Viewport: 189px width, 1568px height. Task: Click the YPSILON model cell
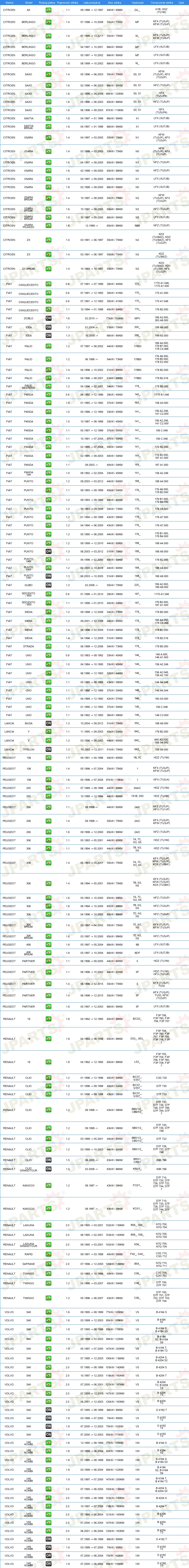tap(29, 749)
